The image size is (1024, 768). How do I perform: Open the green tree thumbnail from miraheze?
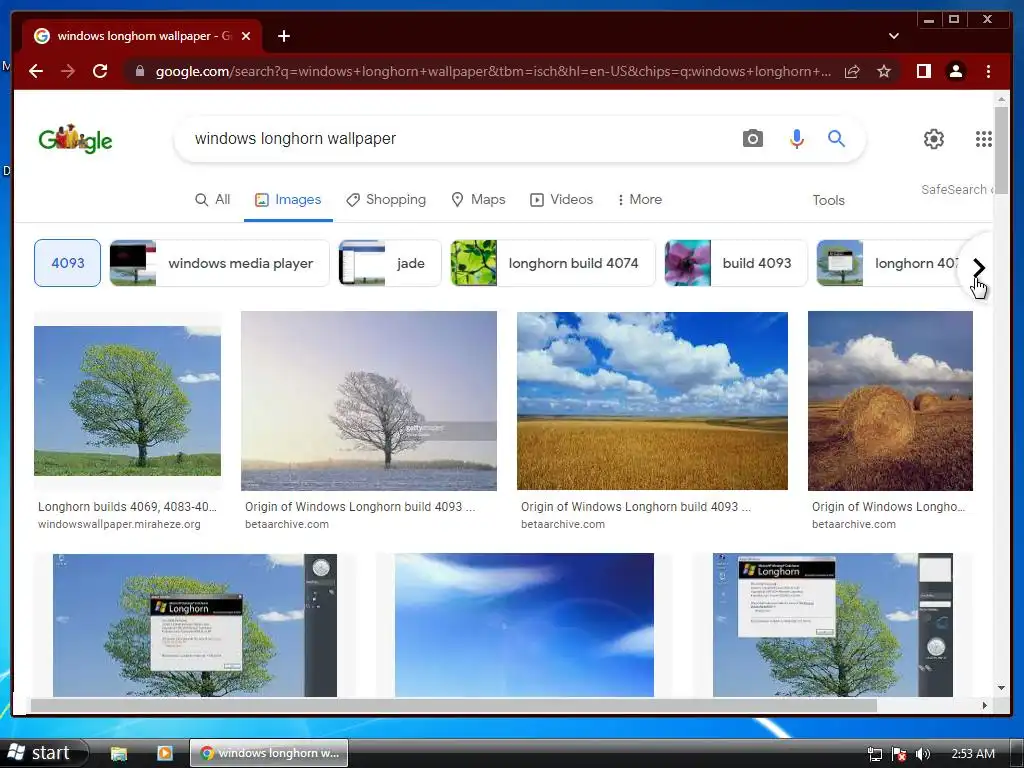pos(127,401)
